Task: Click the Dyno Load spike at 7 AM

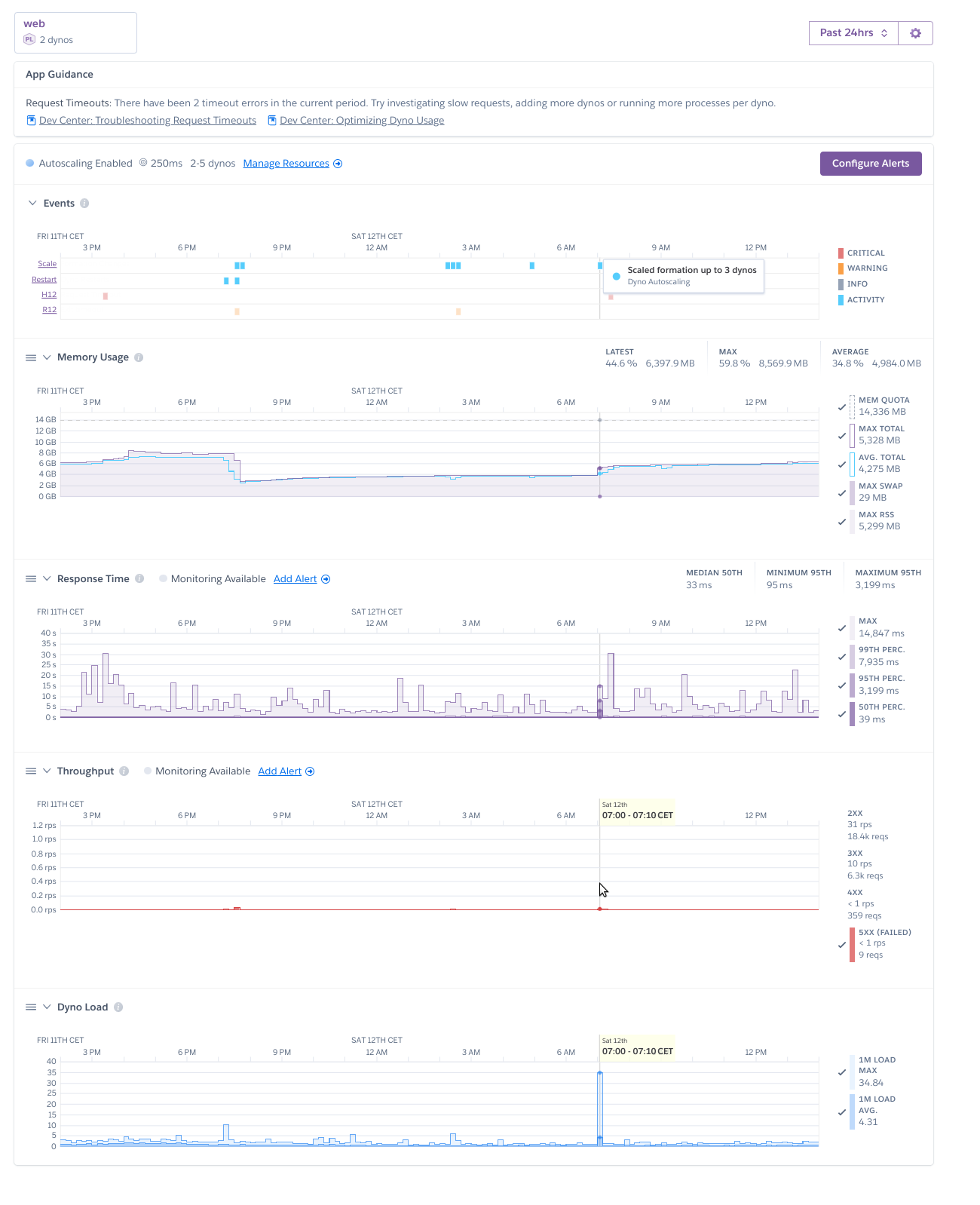Action: click(x=600, y=1108)
